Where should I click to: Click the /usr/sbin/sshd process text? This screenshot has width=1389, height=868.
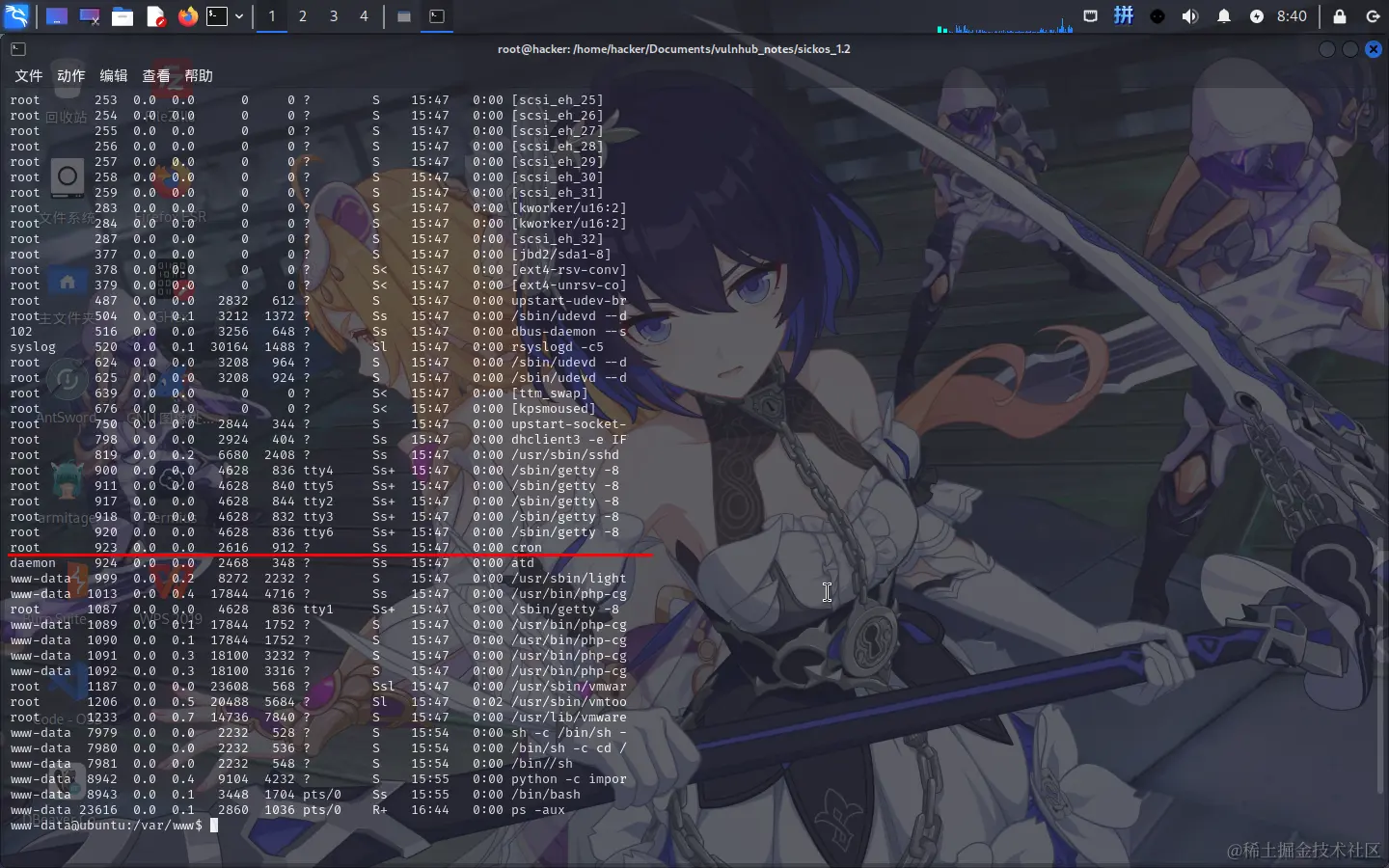(565, 455)
